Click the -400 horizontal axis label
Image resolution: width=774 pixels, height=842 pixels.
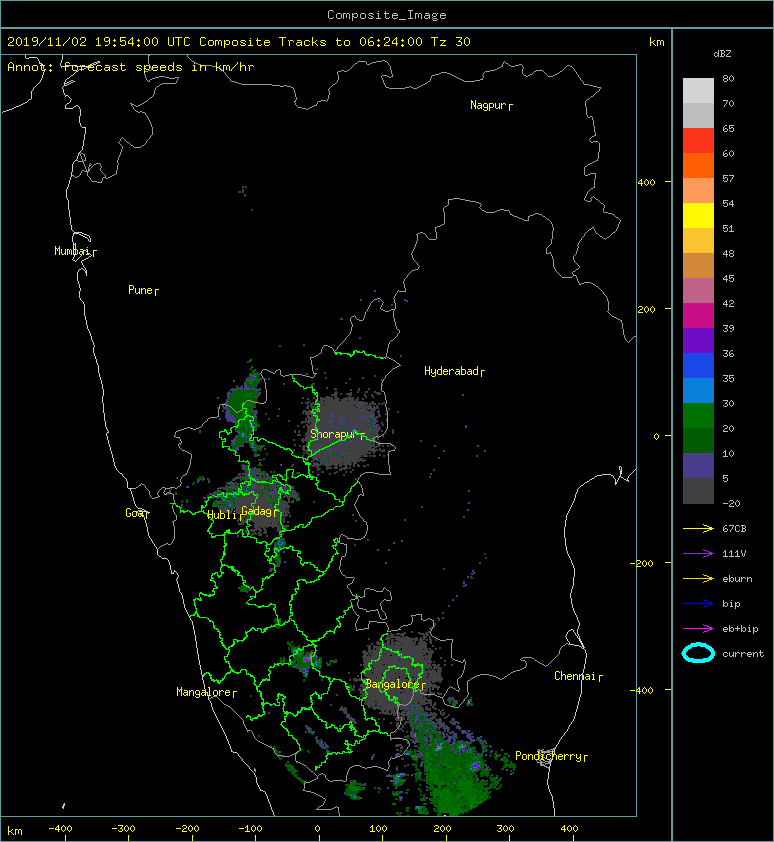point(60,829)
